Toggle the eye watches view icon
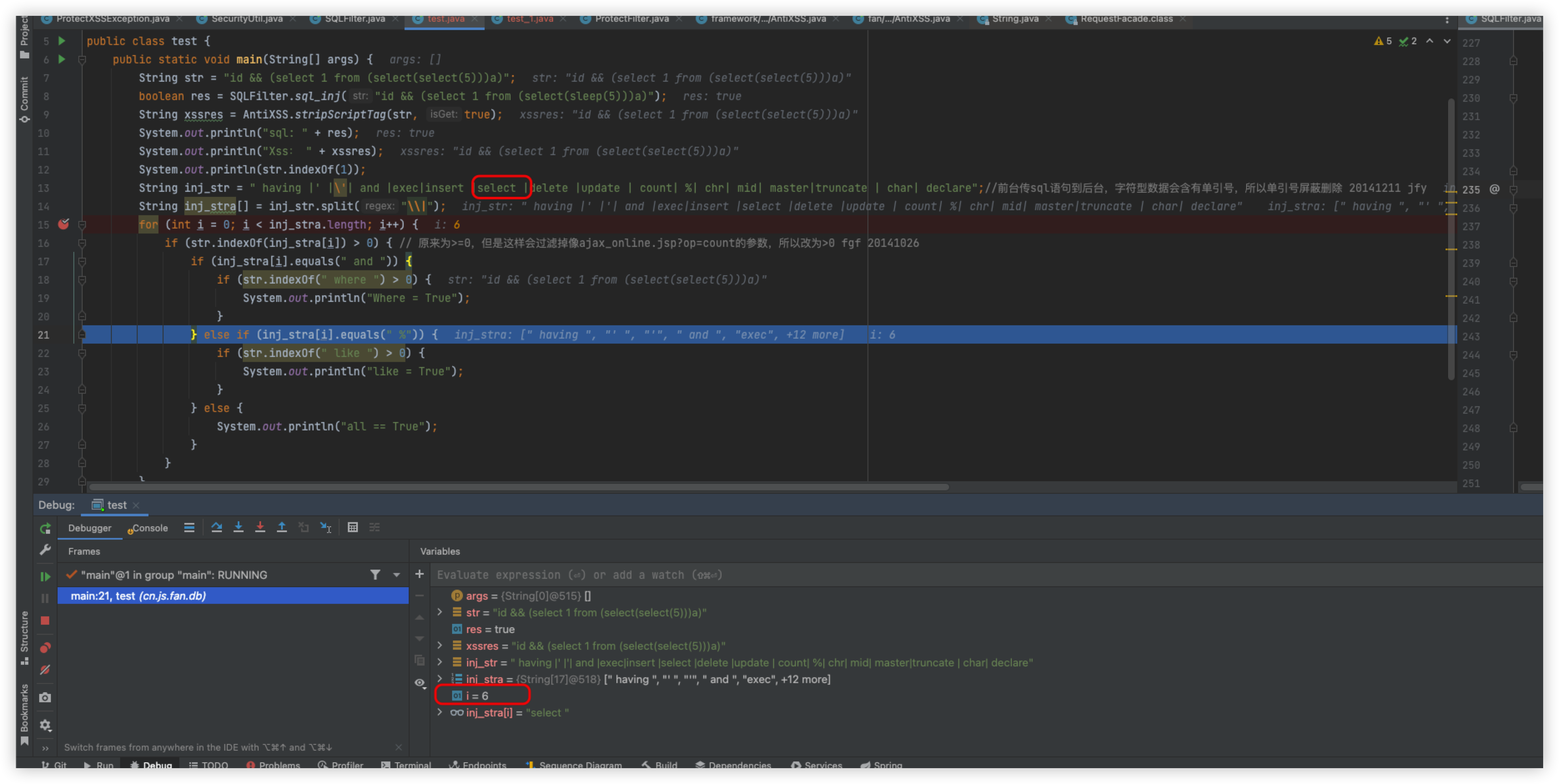The height and width of the screenshot is (784, 1559). point(420,682)
